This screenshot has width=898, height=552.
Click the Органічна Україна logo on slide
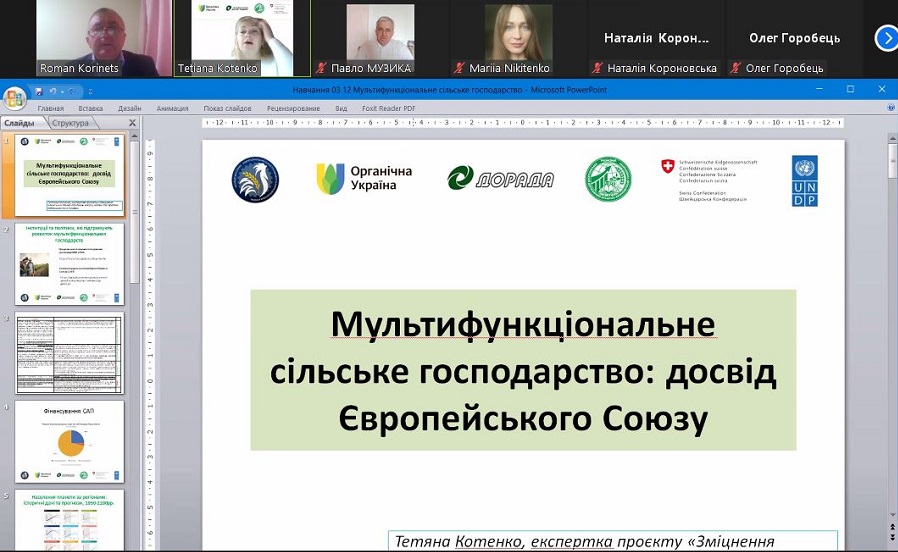coord(364,178)
